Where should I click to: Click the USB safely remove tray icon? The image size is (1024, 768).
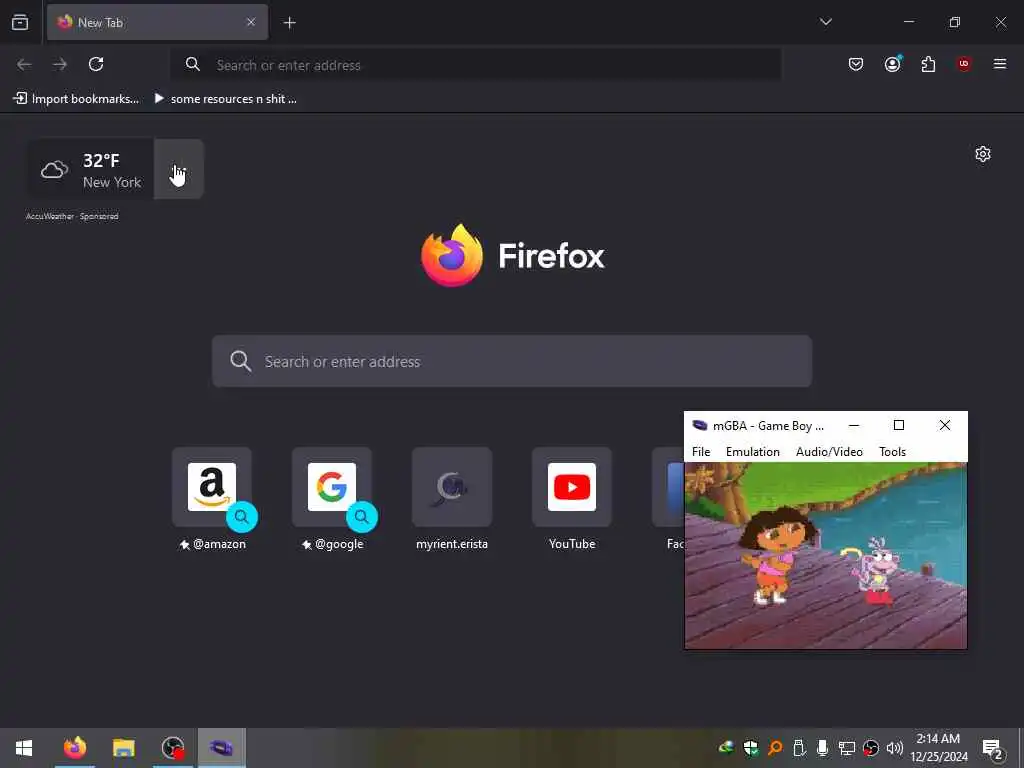click(x=799, y=748)
